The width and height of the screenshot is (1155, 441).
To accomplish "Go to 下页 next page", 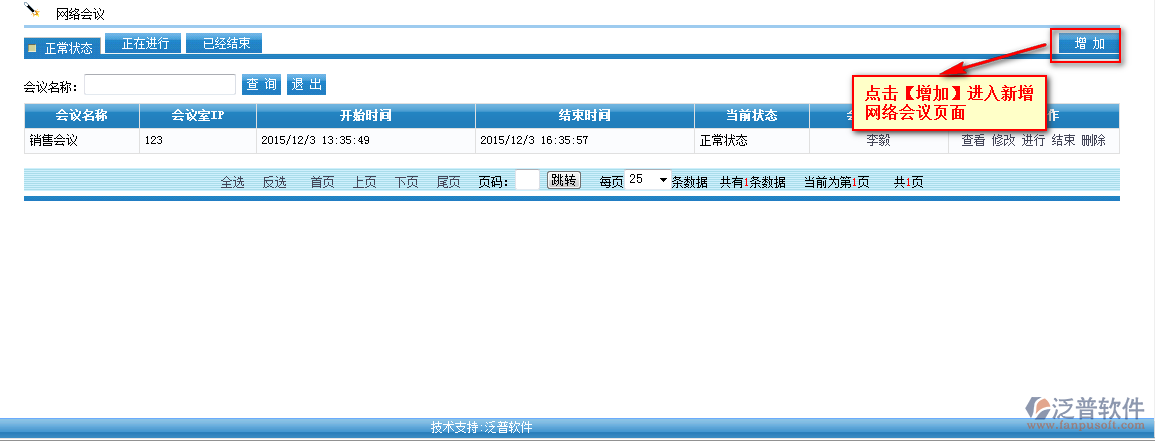I will pos(406,182).
